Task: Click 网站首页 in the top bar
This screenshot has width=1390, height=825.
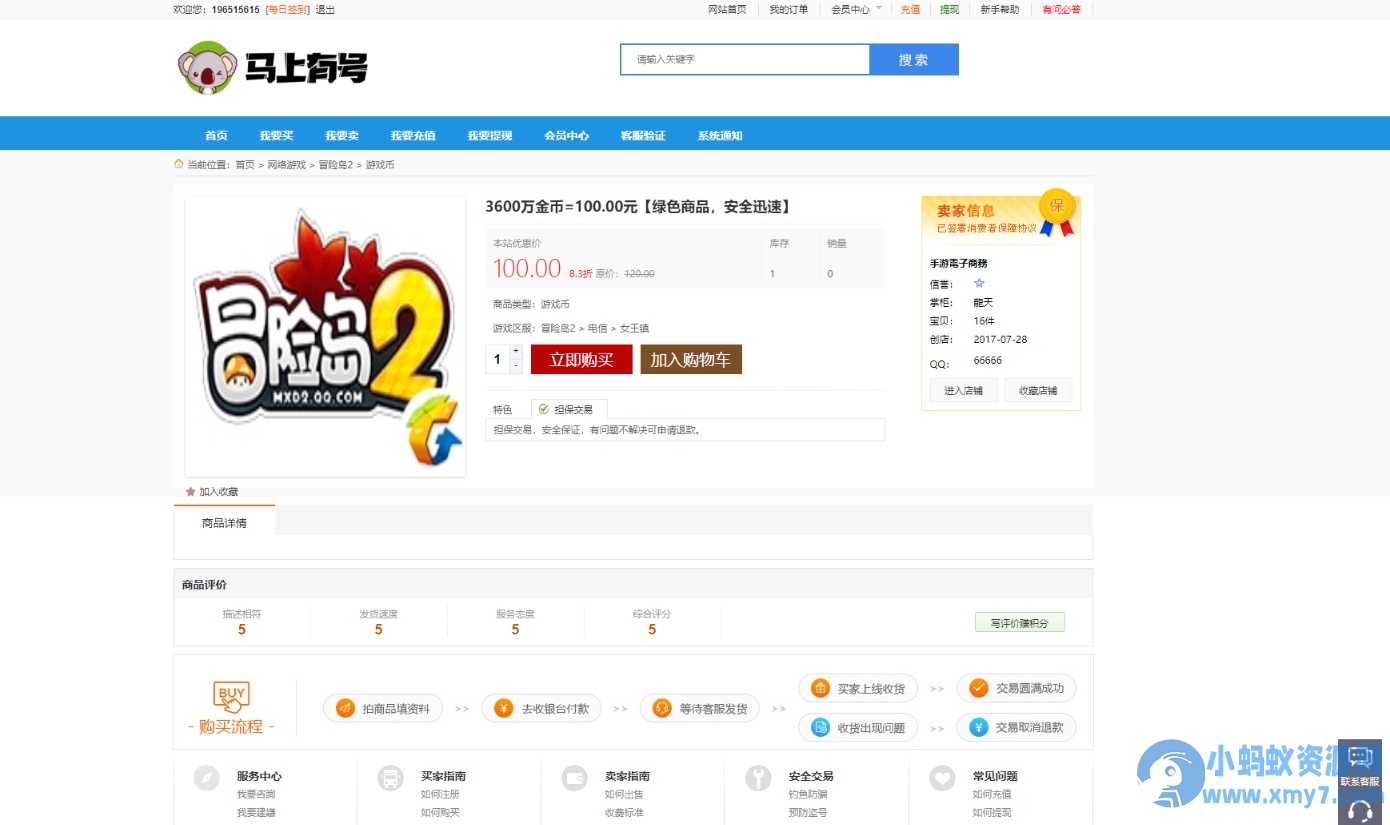Action: 727,9
